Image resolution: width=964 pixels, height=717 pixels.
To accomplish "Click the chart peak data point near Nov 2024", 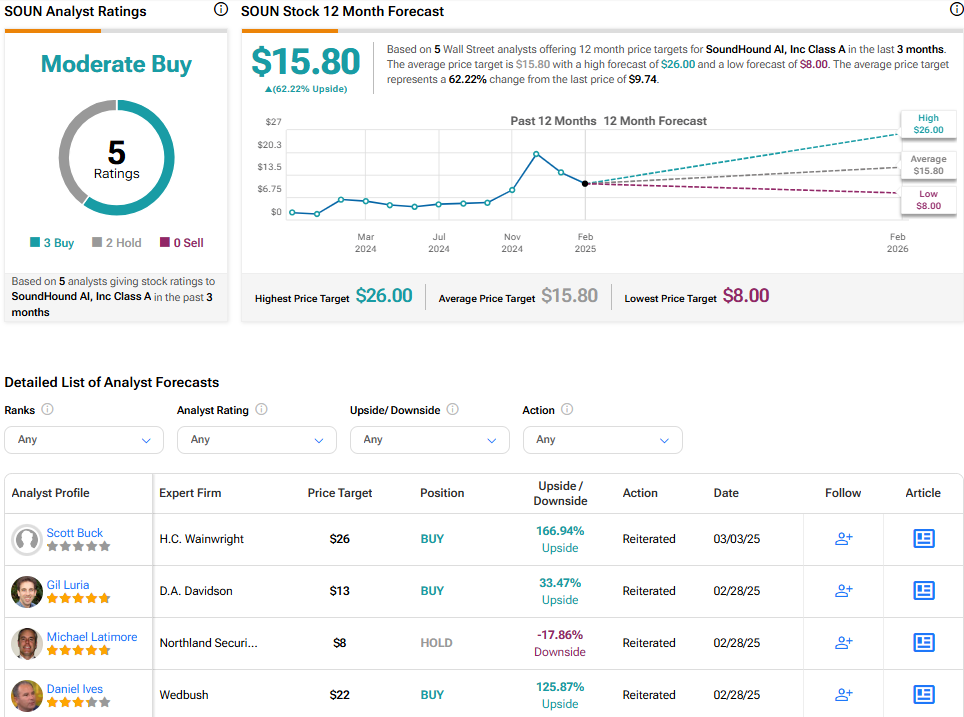I will 537,154.
